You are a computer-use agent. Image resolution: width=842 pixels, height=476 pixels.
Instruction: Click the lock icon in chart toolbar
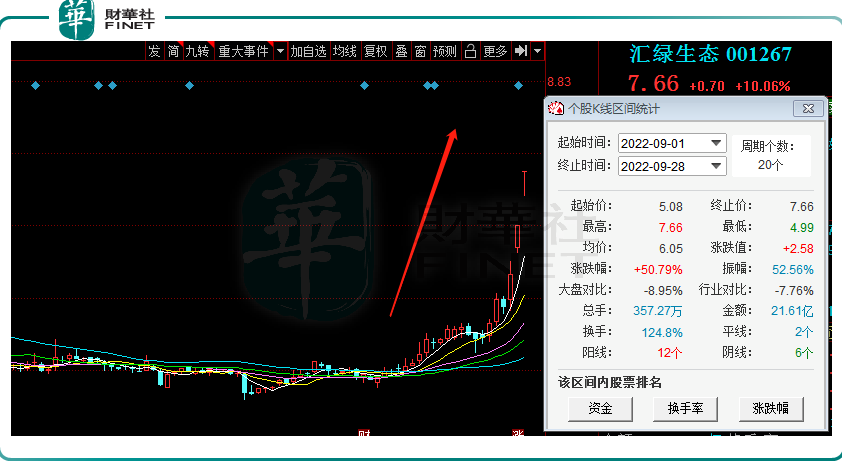(470, 51)
